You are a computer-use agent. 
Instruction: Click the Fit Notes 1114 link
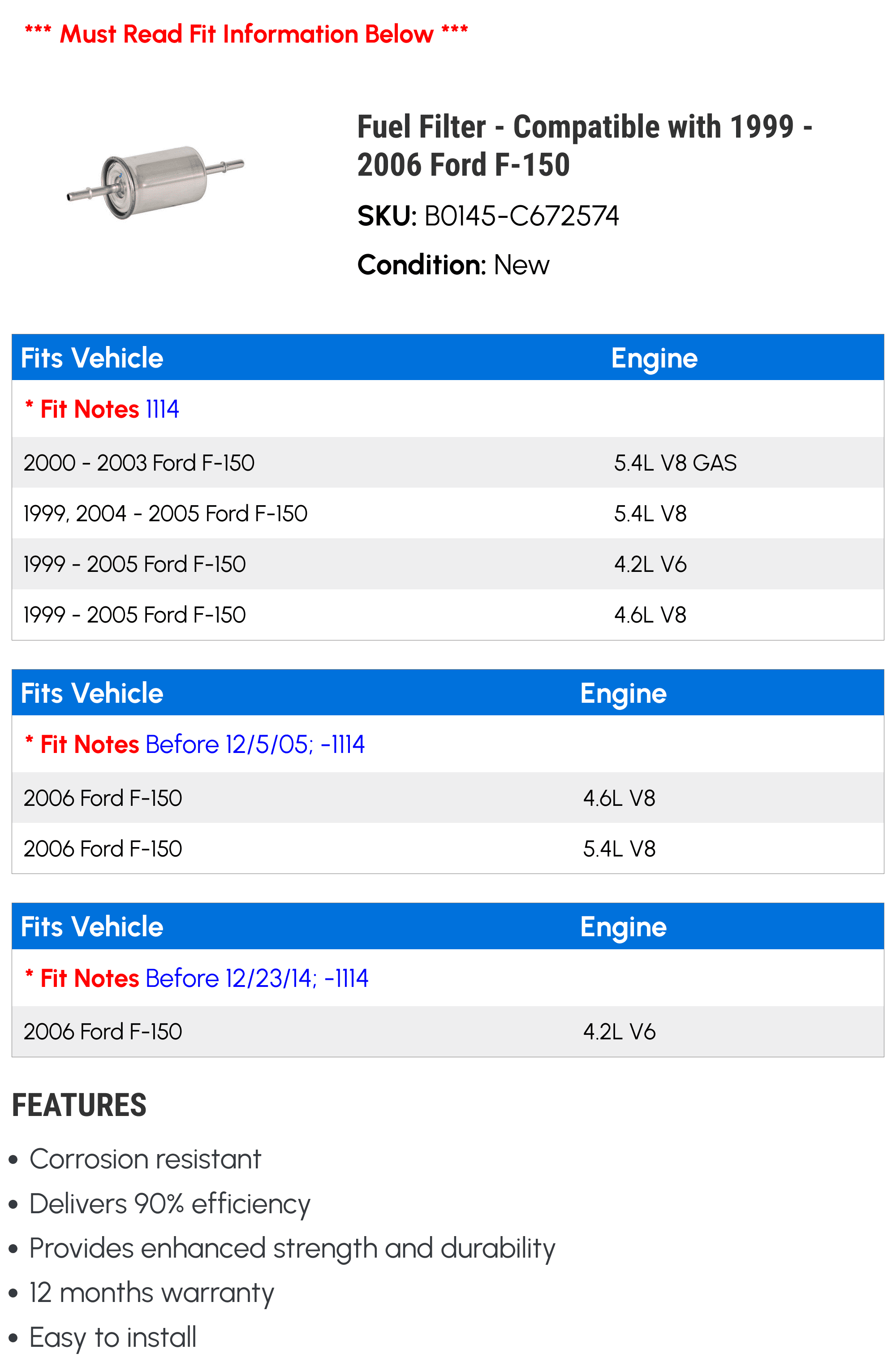tap(109, 409)
